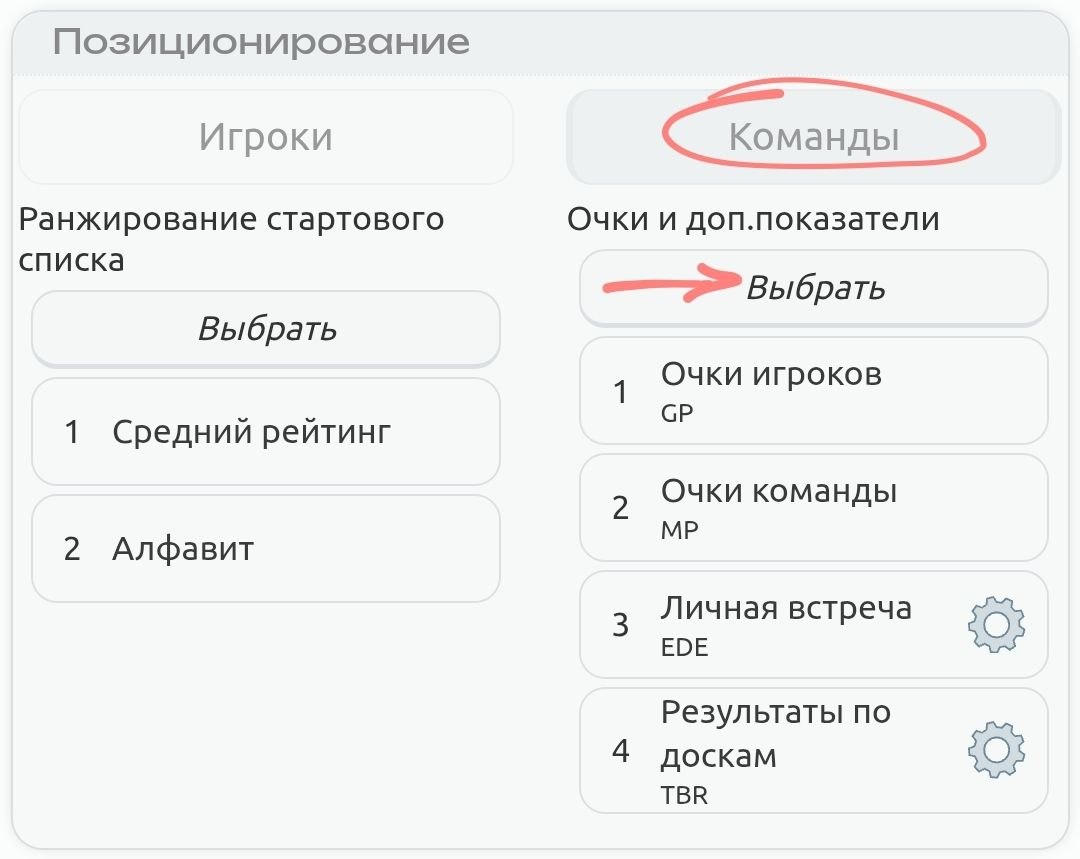Click the Ранжирование стартового списка heading
The image size is (1080, 859).
231,239
